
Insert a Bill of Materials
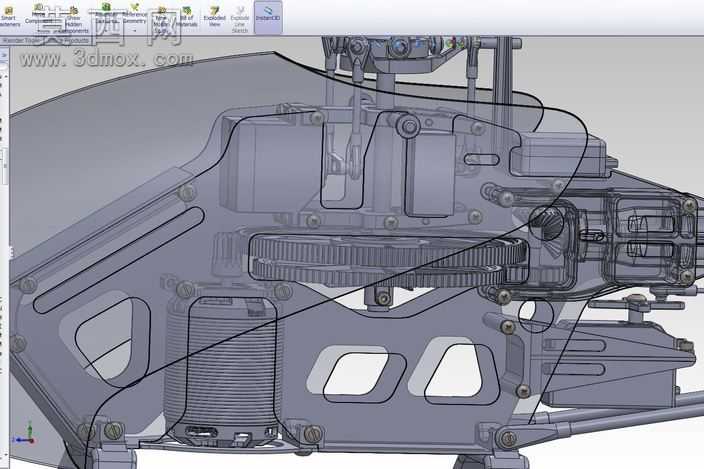[x=187, y=18]
